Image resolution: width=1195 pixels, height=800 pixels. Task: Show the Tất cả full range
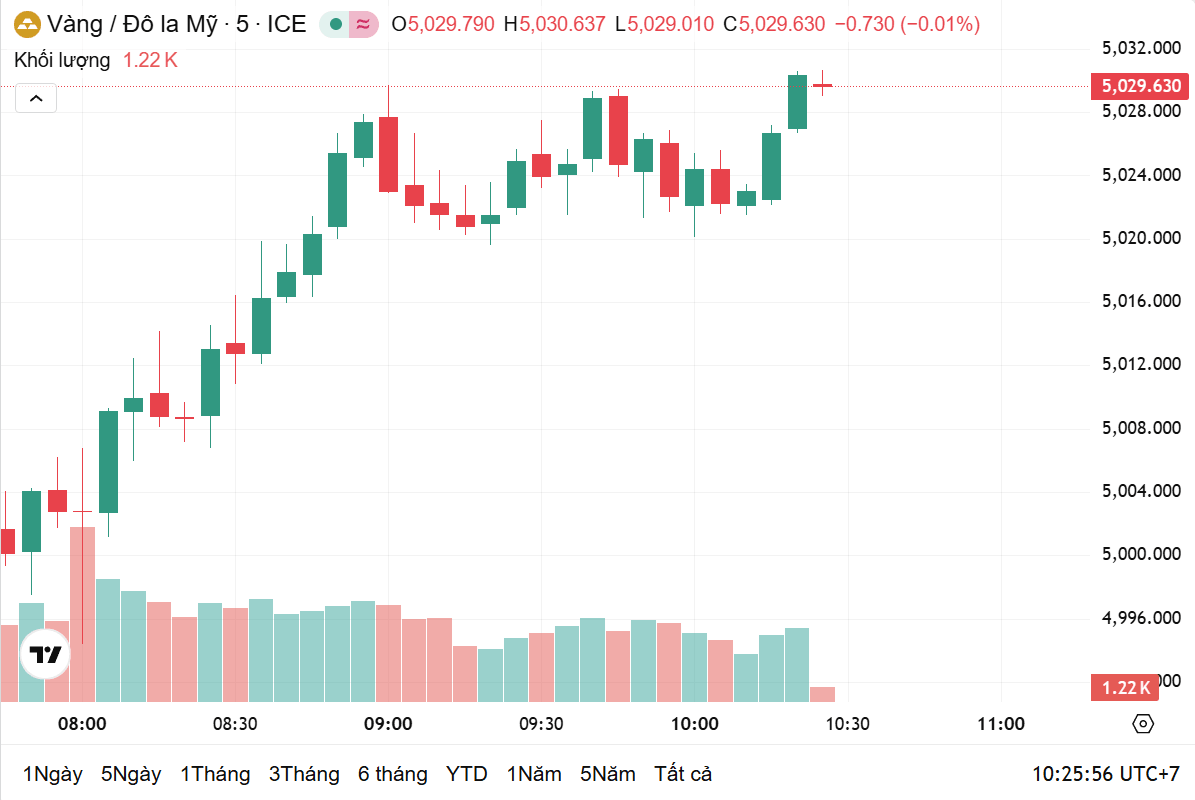pyautogui.click(x=683, y=774)
